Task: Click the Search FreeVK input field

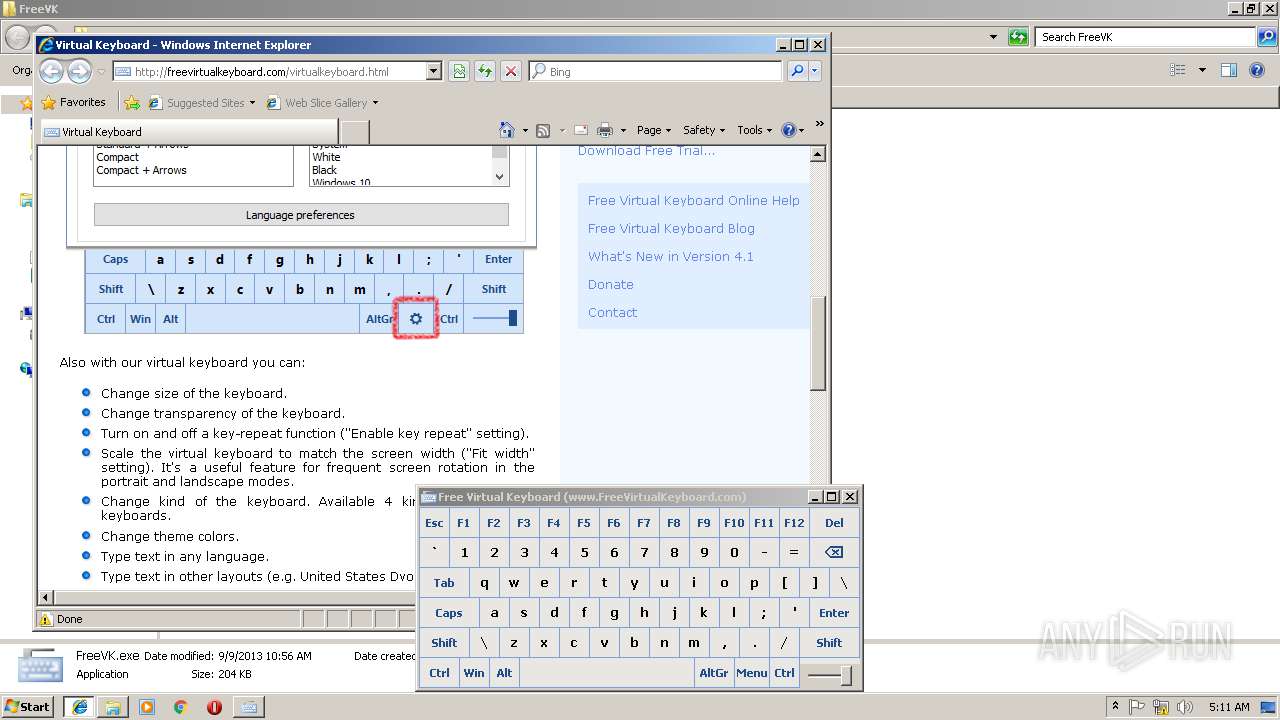Action: coord(1146,37)
